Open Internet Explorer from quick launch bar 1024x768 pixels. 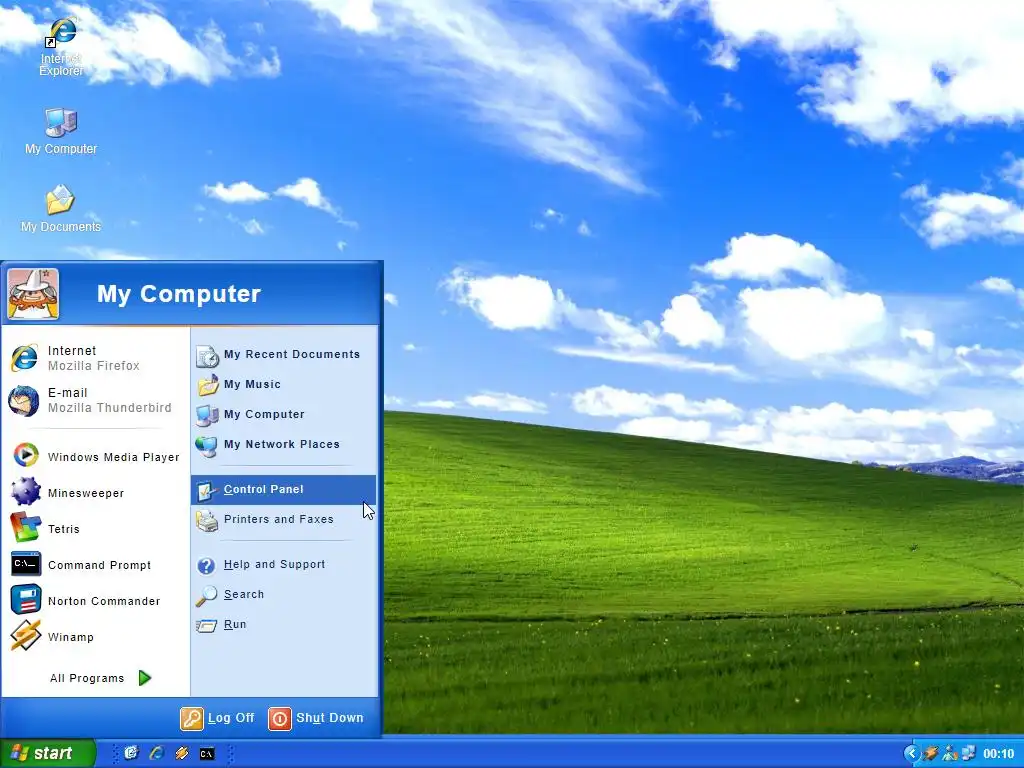coord(157,753)
